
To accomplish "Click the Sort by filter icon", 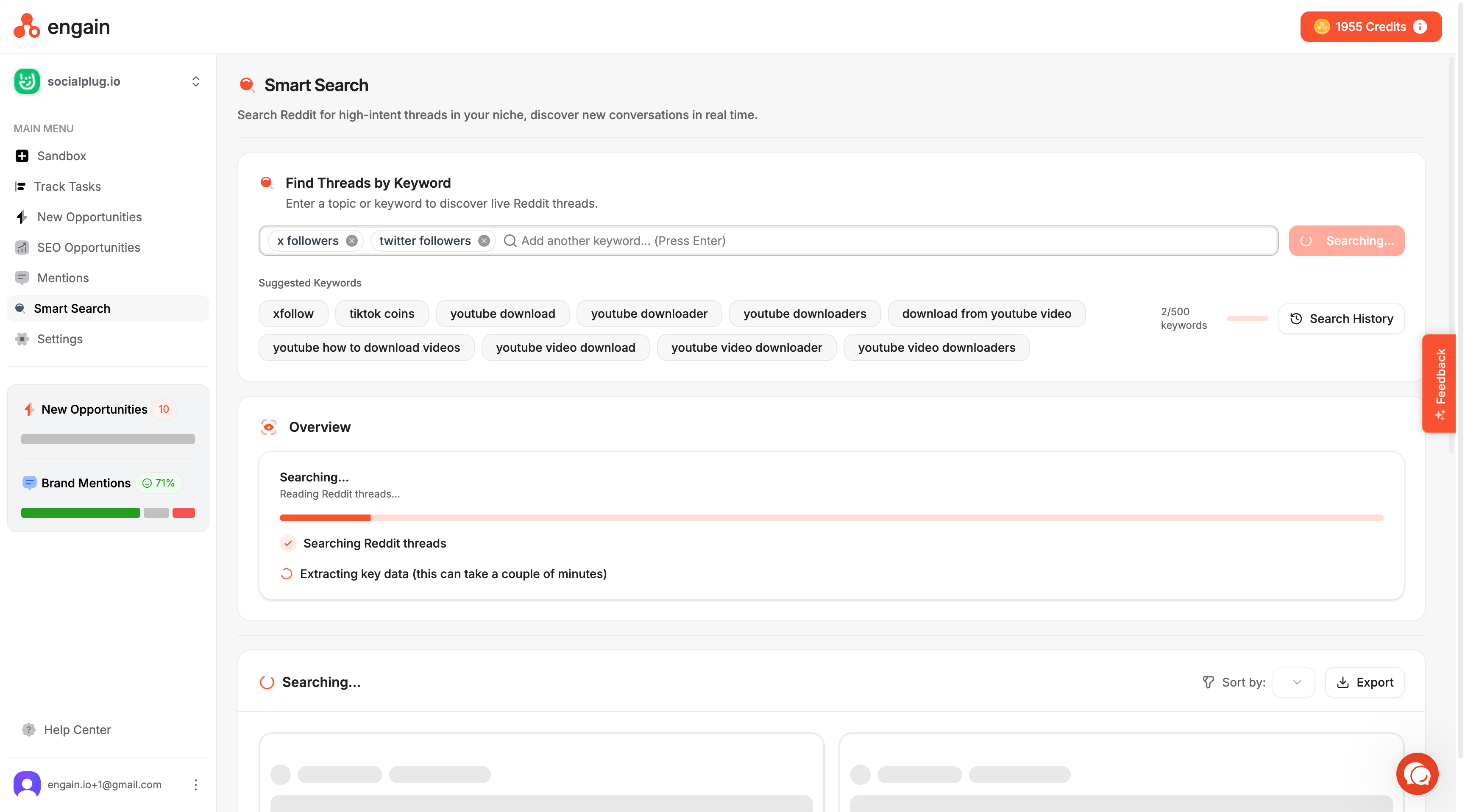I will (1209, 682).
